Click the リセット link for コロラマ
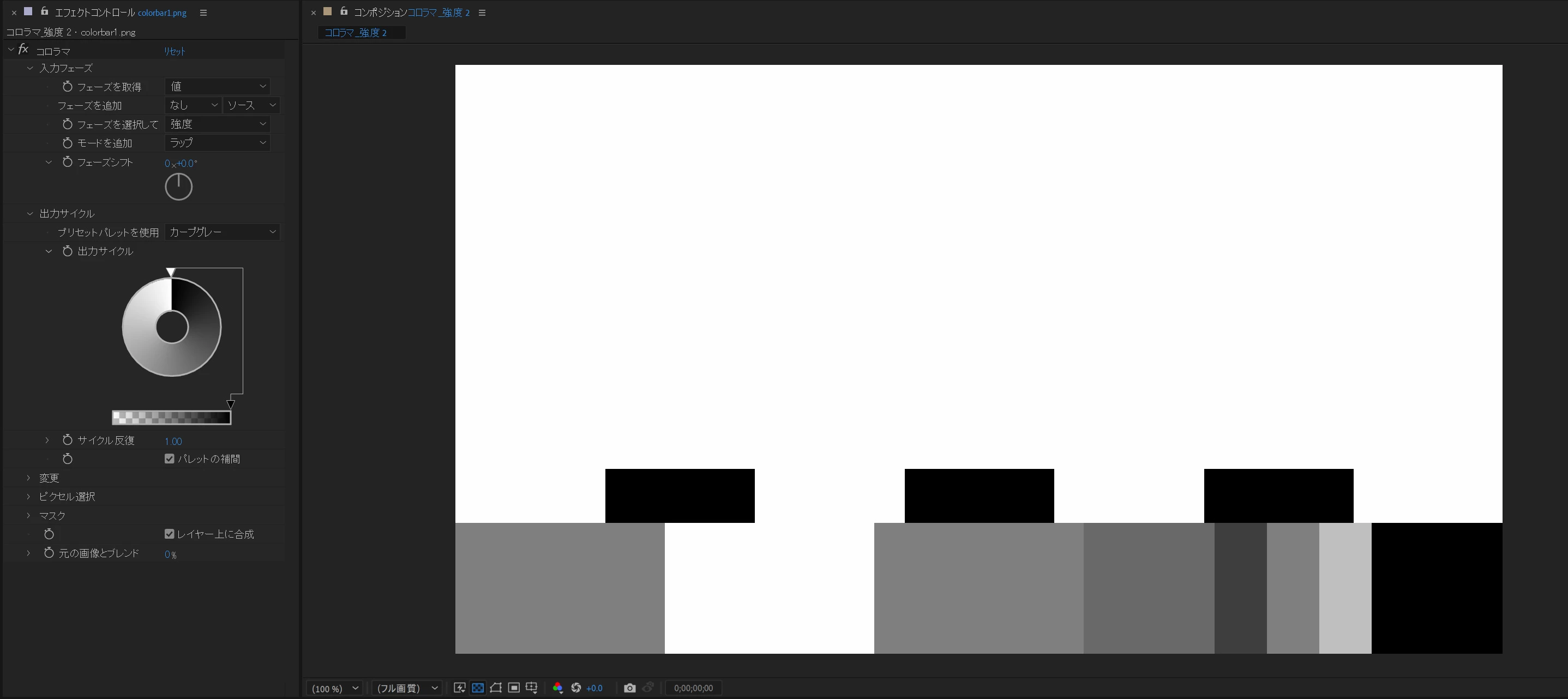 point(174,52)
